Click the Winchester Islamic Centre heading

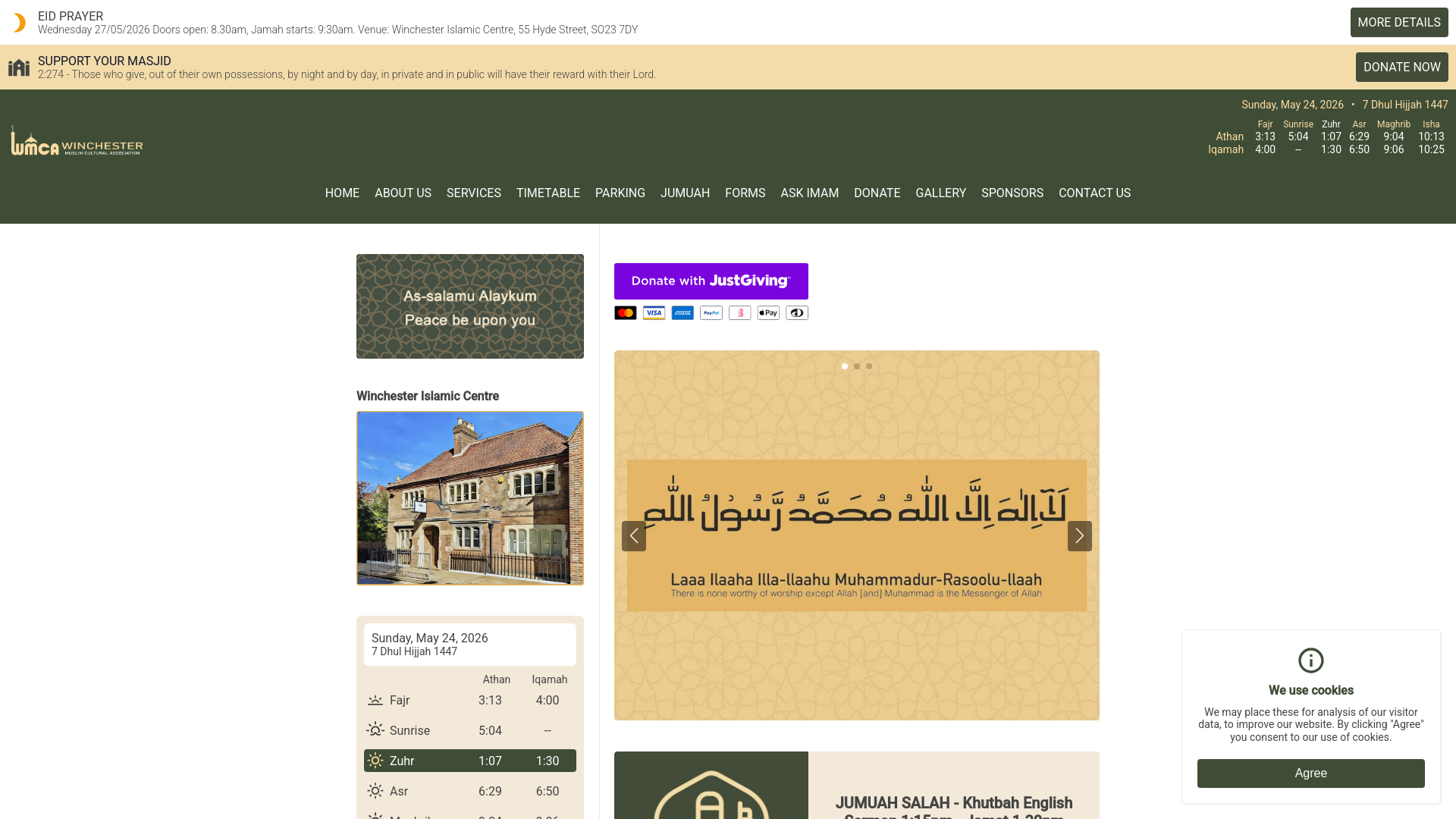(x=428, y=397)
